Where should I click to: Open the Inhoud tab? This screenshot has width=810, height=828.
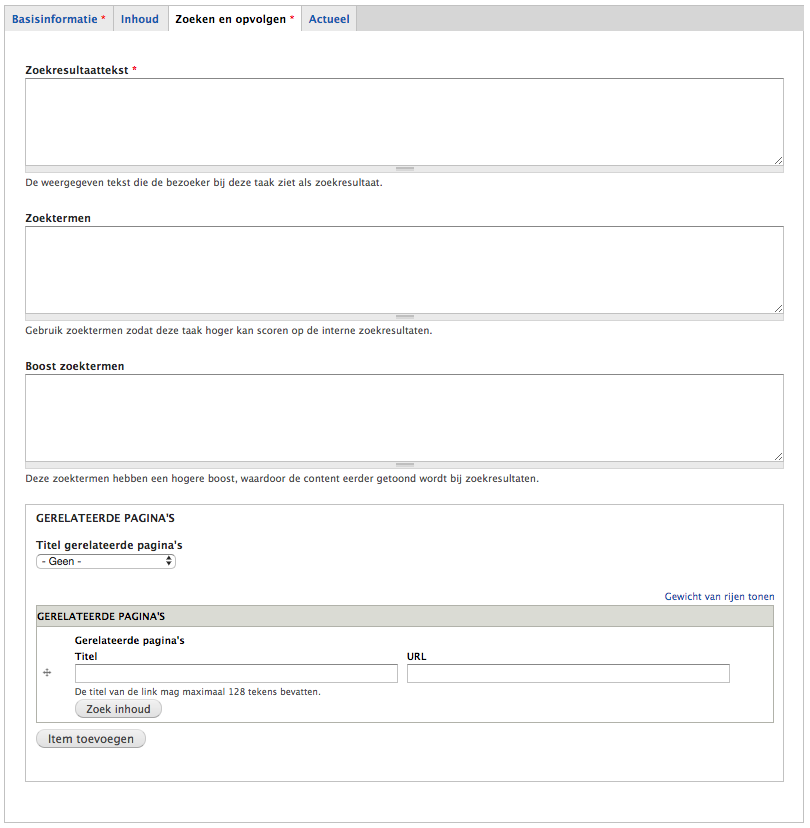[140, 19]
